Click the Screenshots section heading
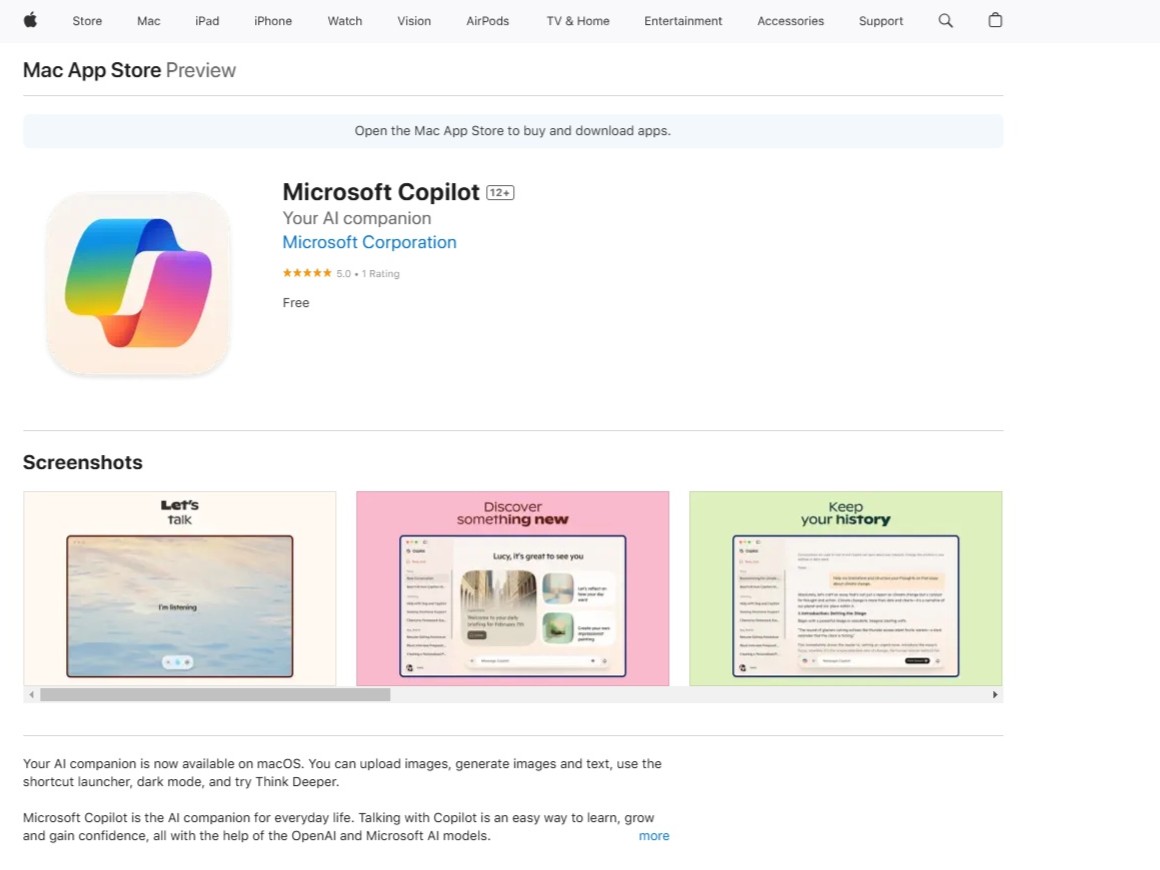The height and width of the screenshot is (870, 1160). tap(83, 462)
